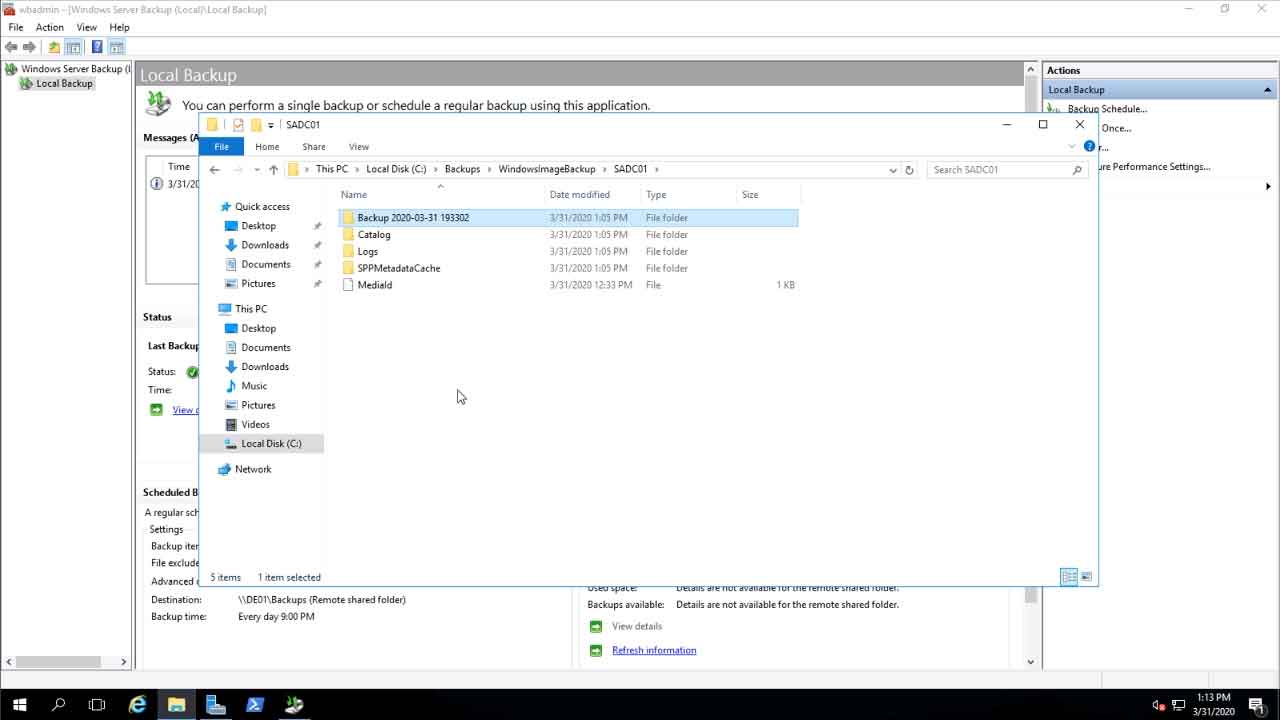Open the File tab in Explorer
Screen dimensions: 1280x720
point(221,147)
